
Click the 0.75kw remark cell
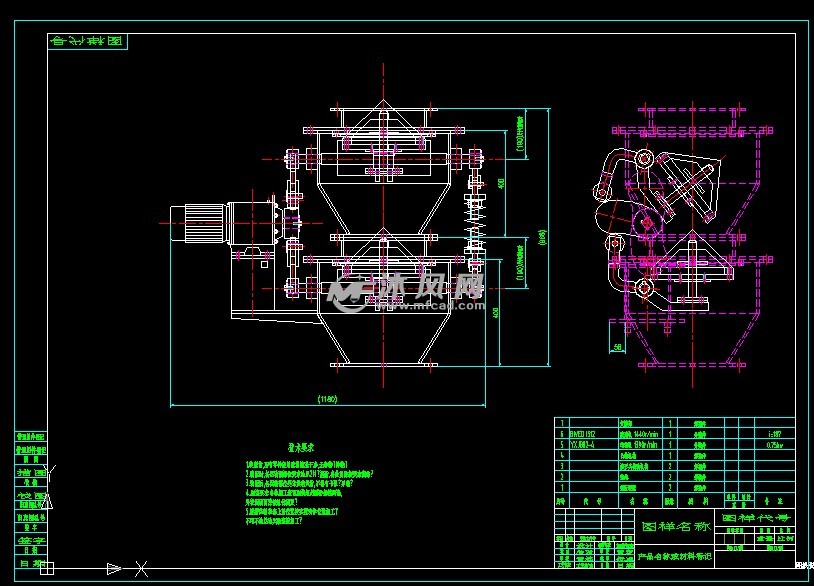(x=774, y=446)
